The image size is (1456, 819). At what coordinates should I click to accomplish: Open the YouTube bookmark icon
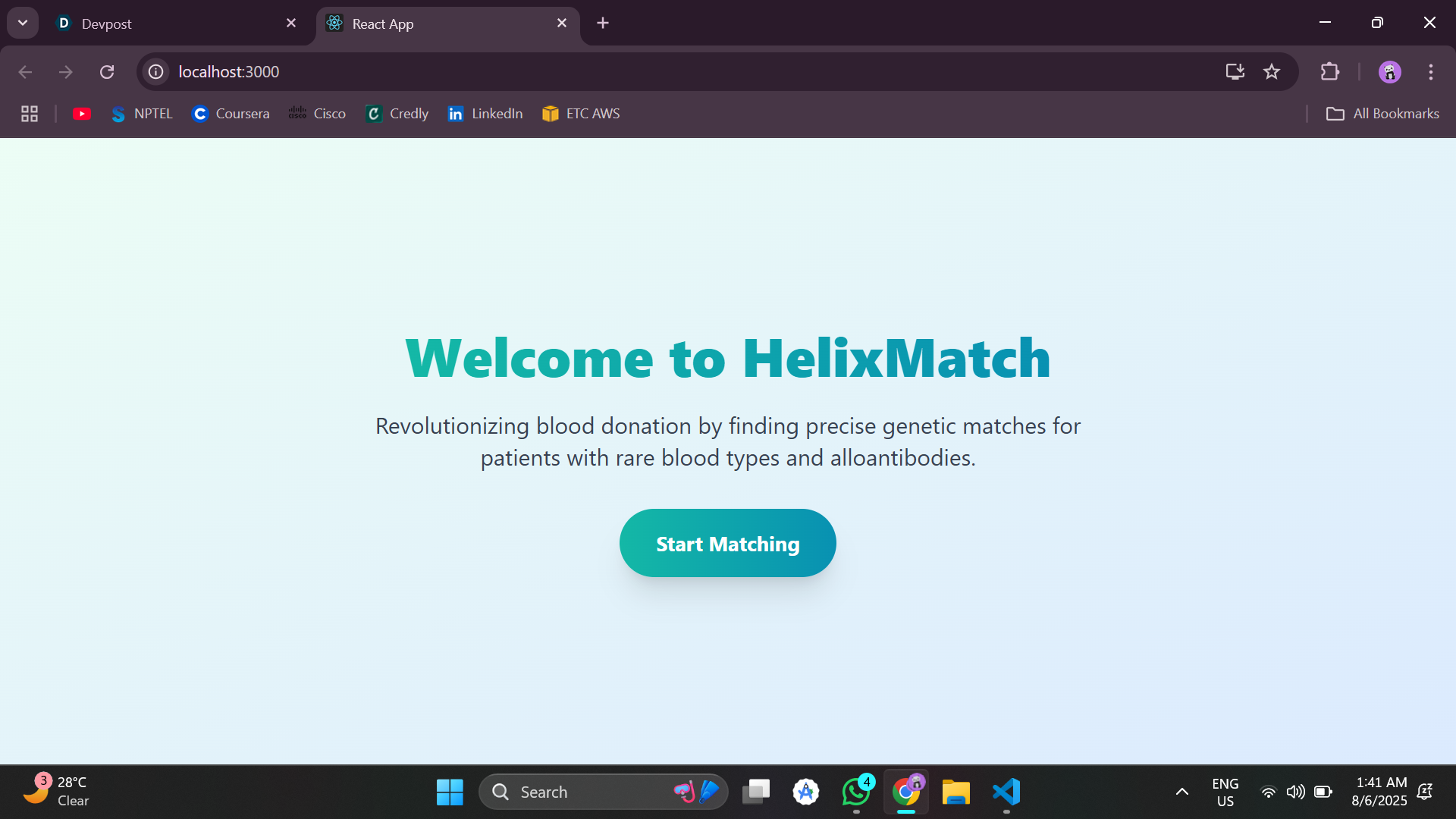tap(82, 114)
